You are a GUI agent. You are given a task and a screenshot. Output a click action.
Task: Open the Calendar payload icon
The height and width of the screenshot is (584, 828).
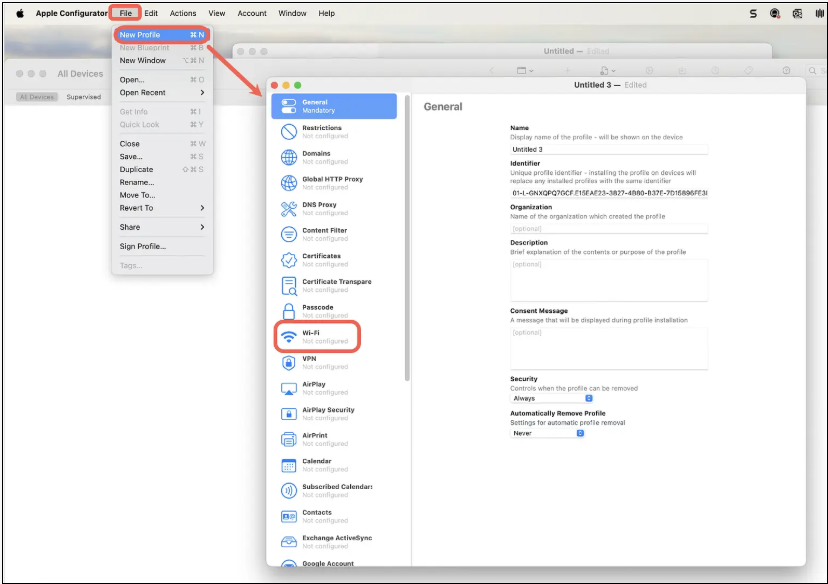click(288, 466)
